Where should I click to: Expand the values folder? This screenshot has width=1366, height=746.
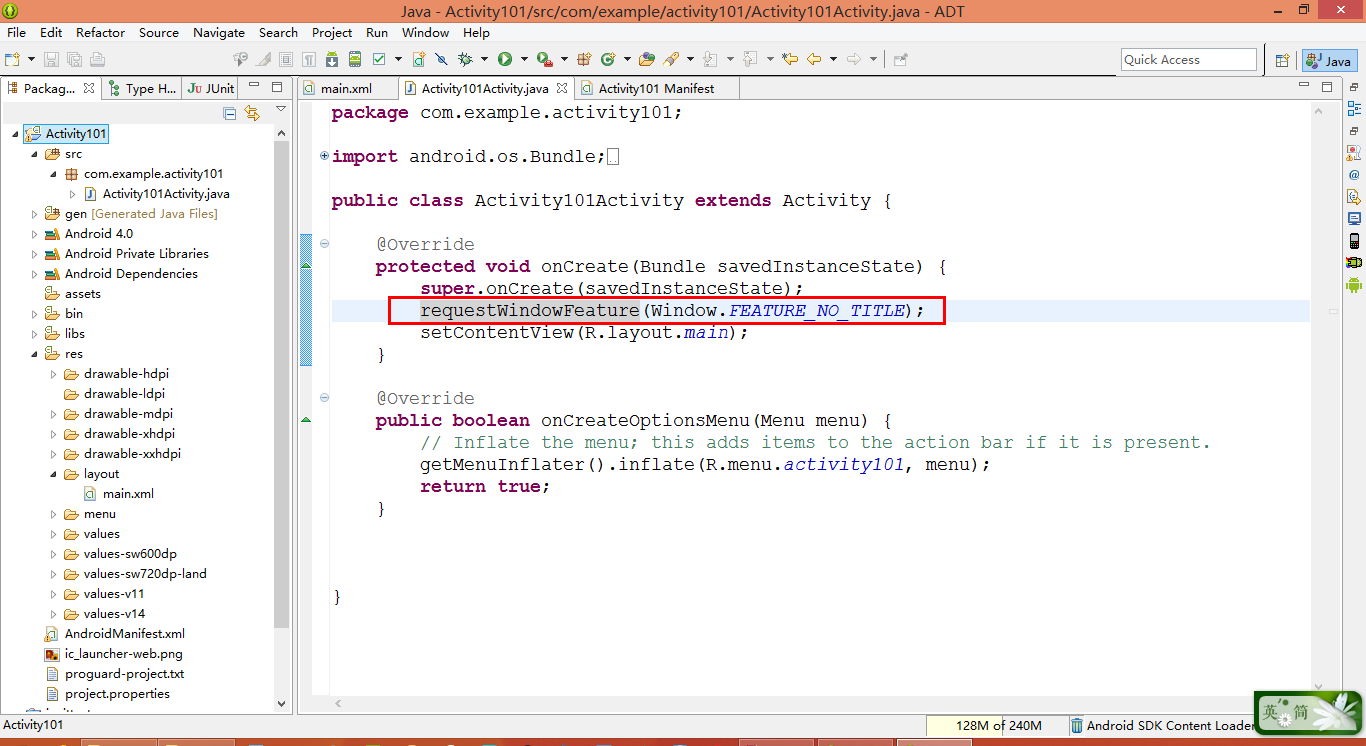(54, 534)
